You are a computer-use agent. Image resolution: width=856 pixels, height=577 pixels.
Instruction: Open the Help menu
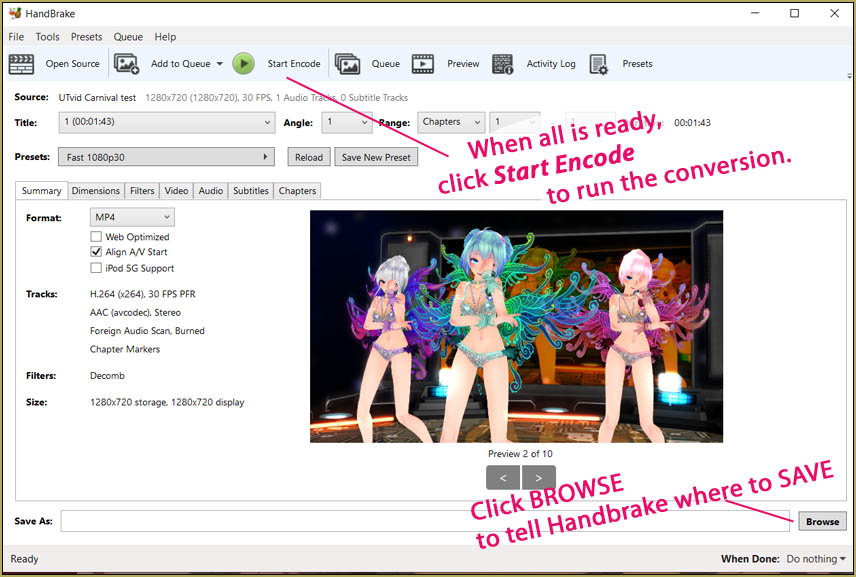[165, 37]
